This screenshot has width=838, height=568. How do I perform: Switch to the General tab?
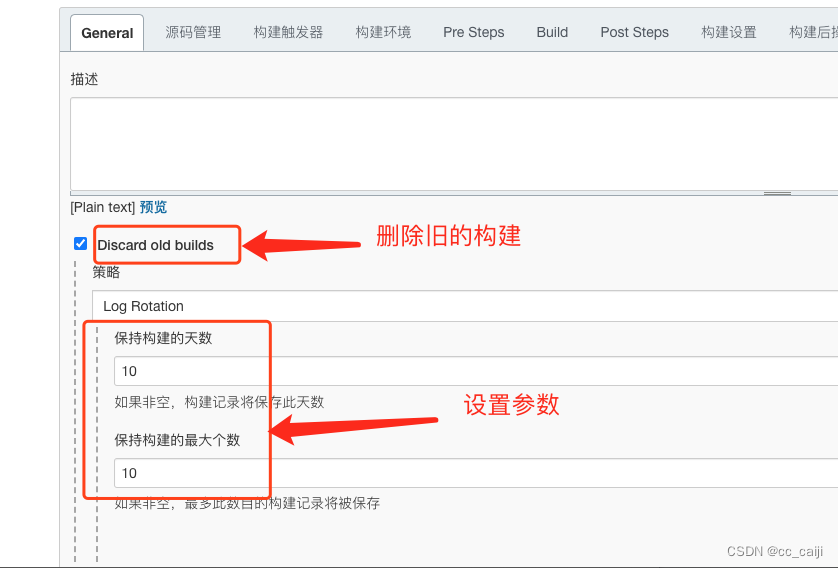[107, 33]
